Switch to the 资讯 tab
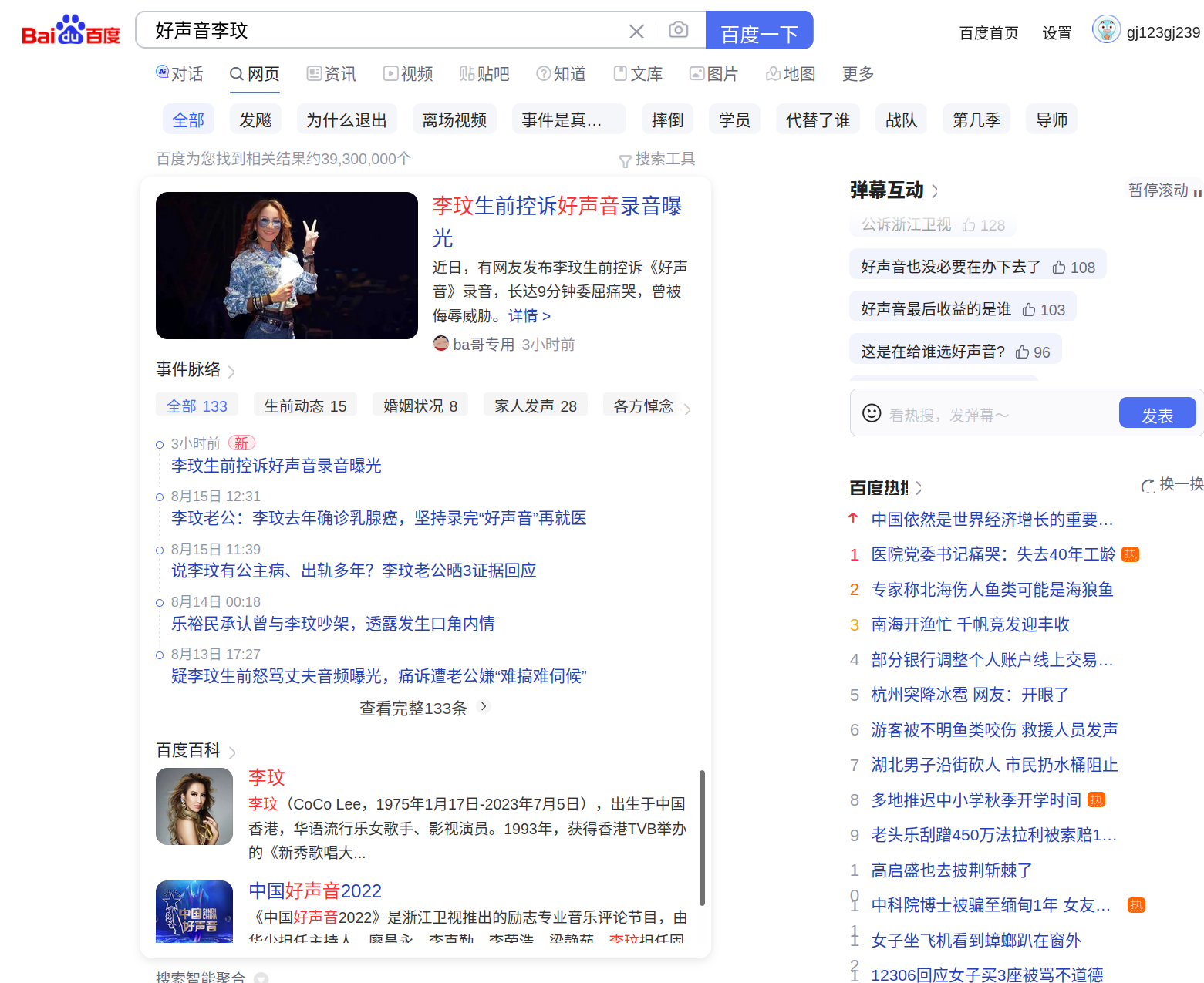1204x983 pixels. (x=332, y=74)
